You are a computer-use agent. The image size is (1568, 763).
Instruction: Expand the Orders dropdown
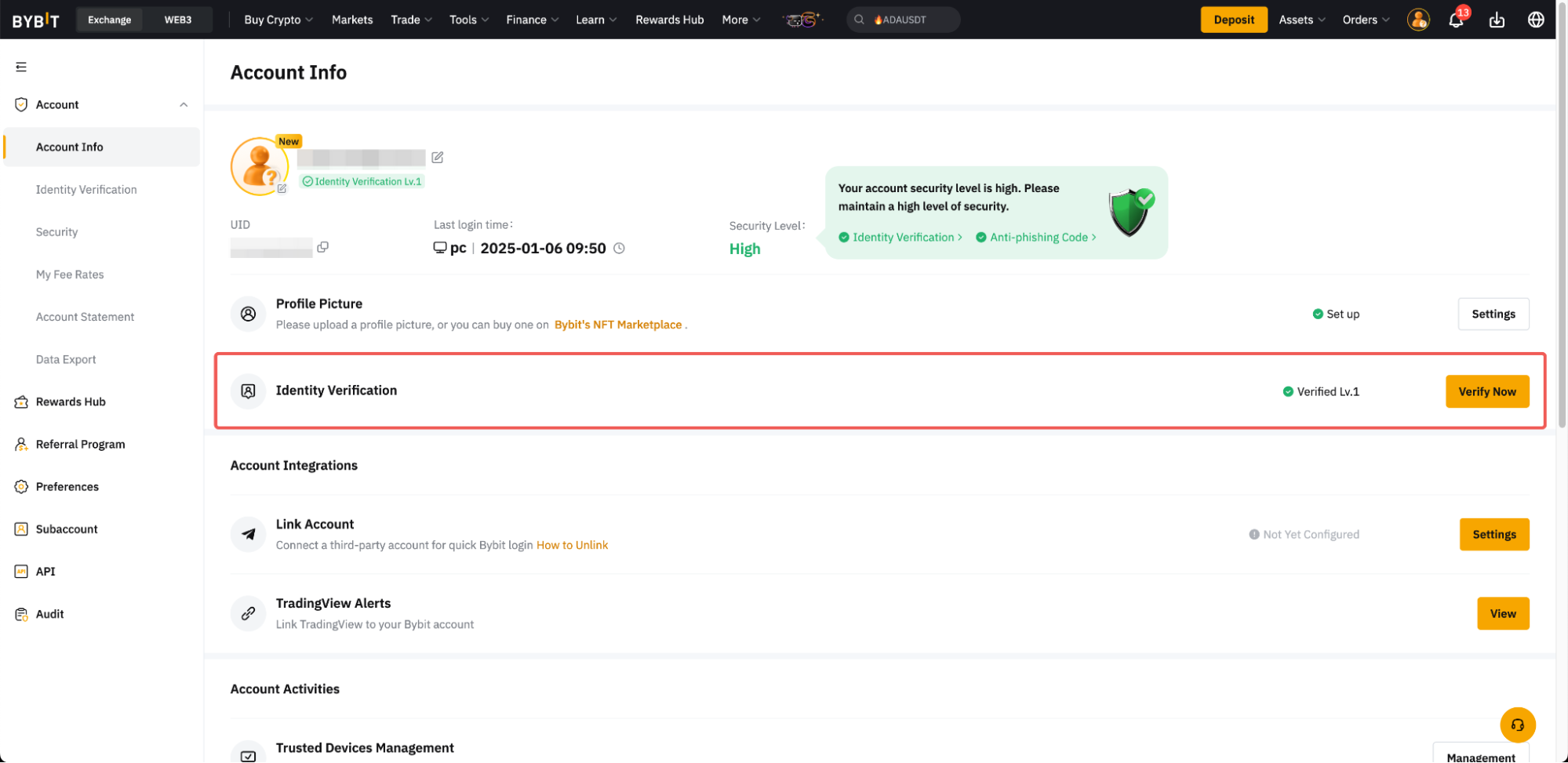tap(1365, 20)
